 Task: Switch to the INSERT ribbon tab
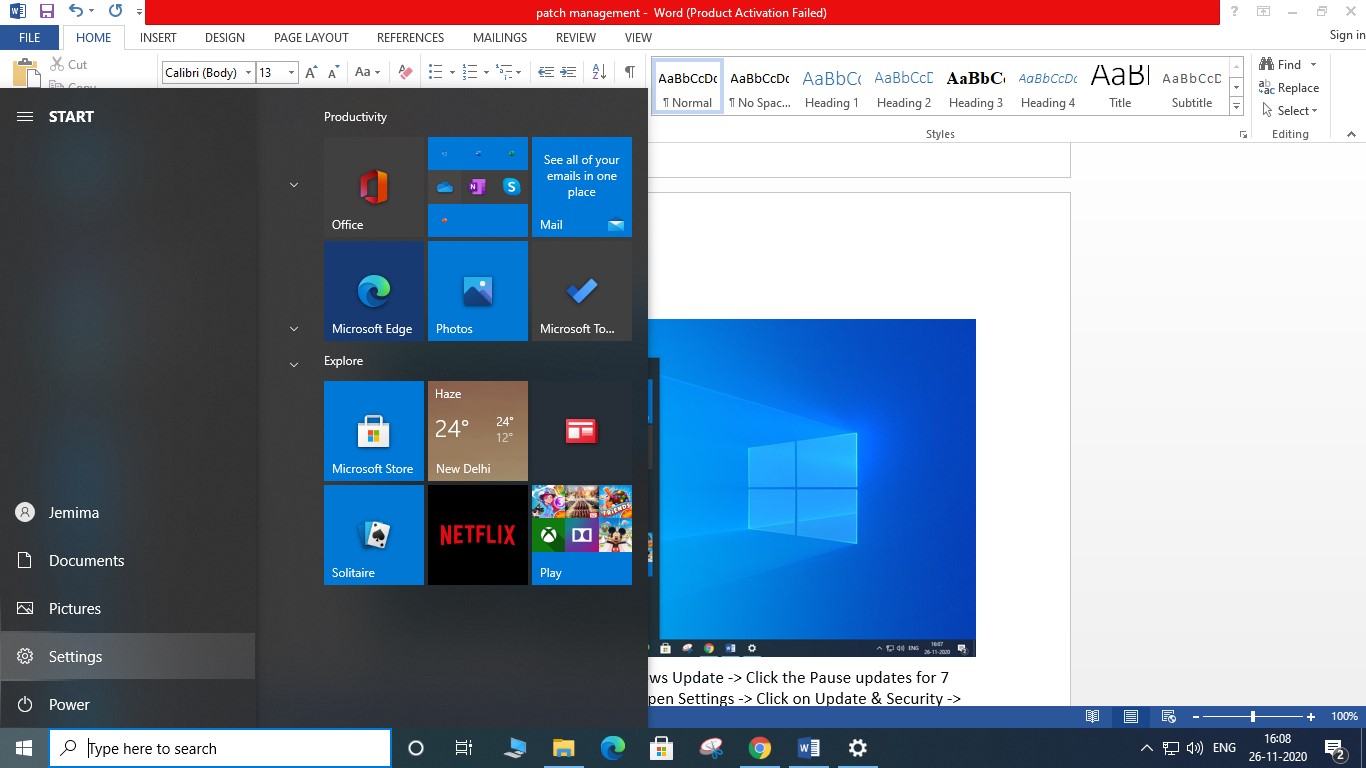coord(158,38)
